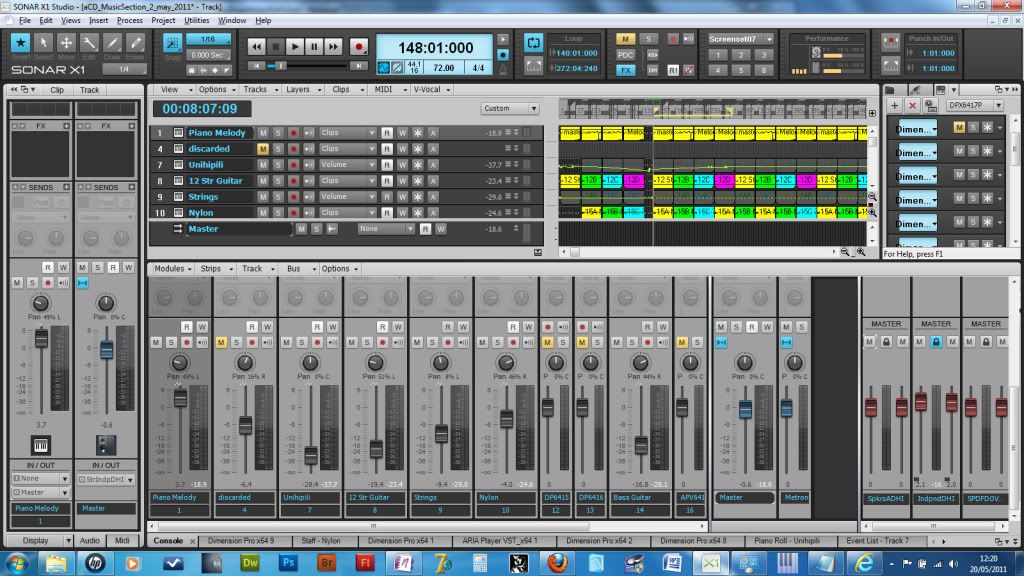Pick the Erase tool

click(x=136, y=43)
